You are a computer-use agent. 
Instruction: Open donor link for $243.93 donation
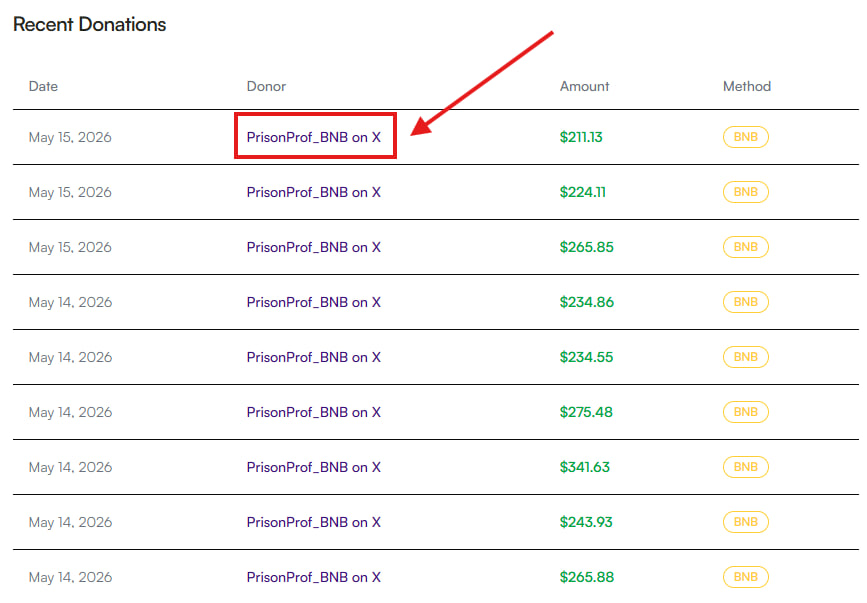pyautogui.click(x=314, y=522)
